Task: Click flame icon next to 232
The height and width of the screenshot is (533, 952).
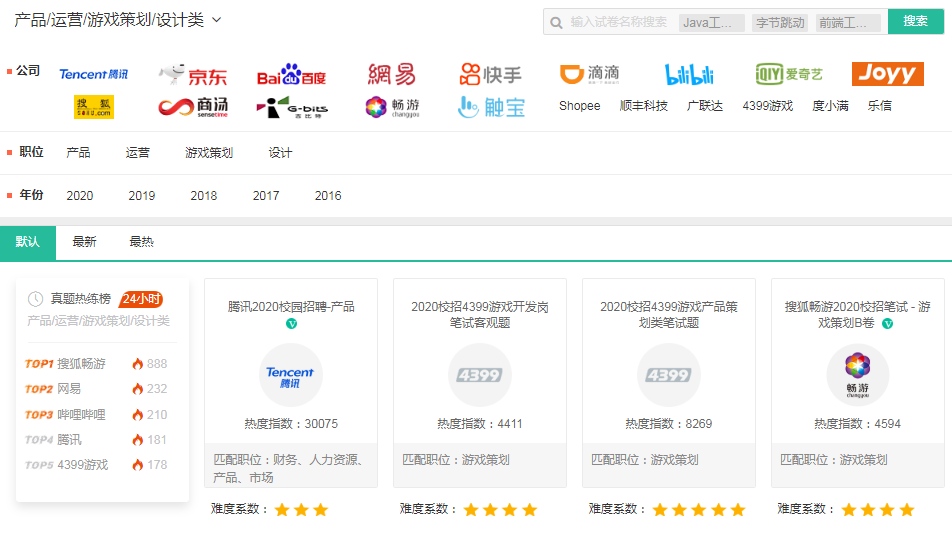Action: tap(138, 389)
